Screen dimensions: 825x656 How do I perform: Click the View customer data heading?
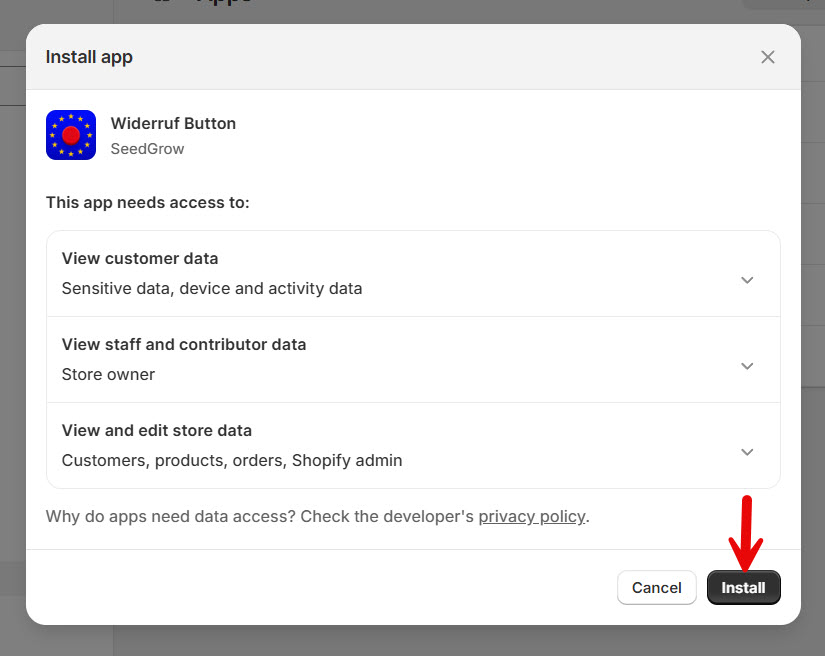(x=140, y=259)
